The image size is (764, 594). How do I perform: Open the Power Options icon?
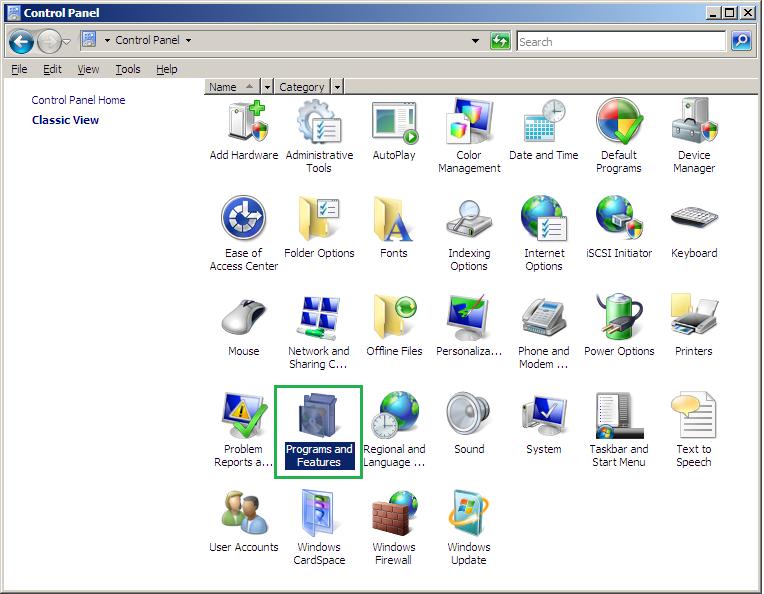[x=619, y=319]
